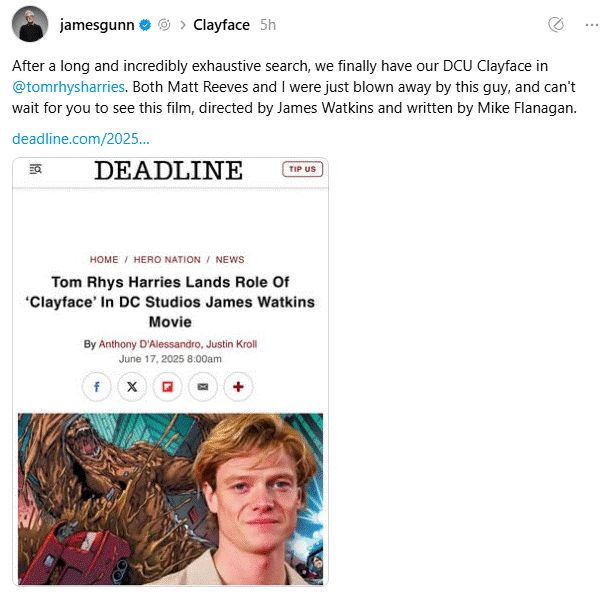612x596 pixels.
Task: Click the Deadline search menu icon
Action: tap(36, 169)
